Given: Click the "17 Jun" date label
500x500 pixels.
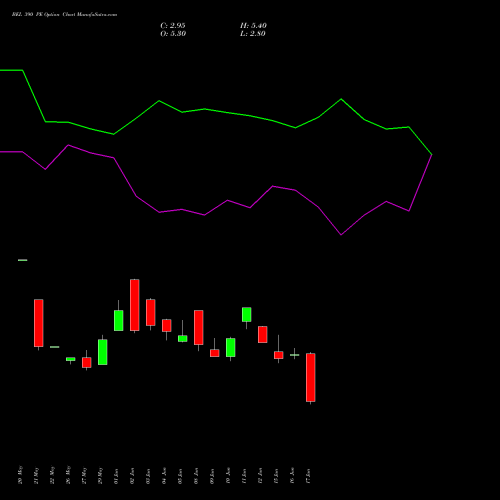Looking at the screenshot, I should (309, 476).
